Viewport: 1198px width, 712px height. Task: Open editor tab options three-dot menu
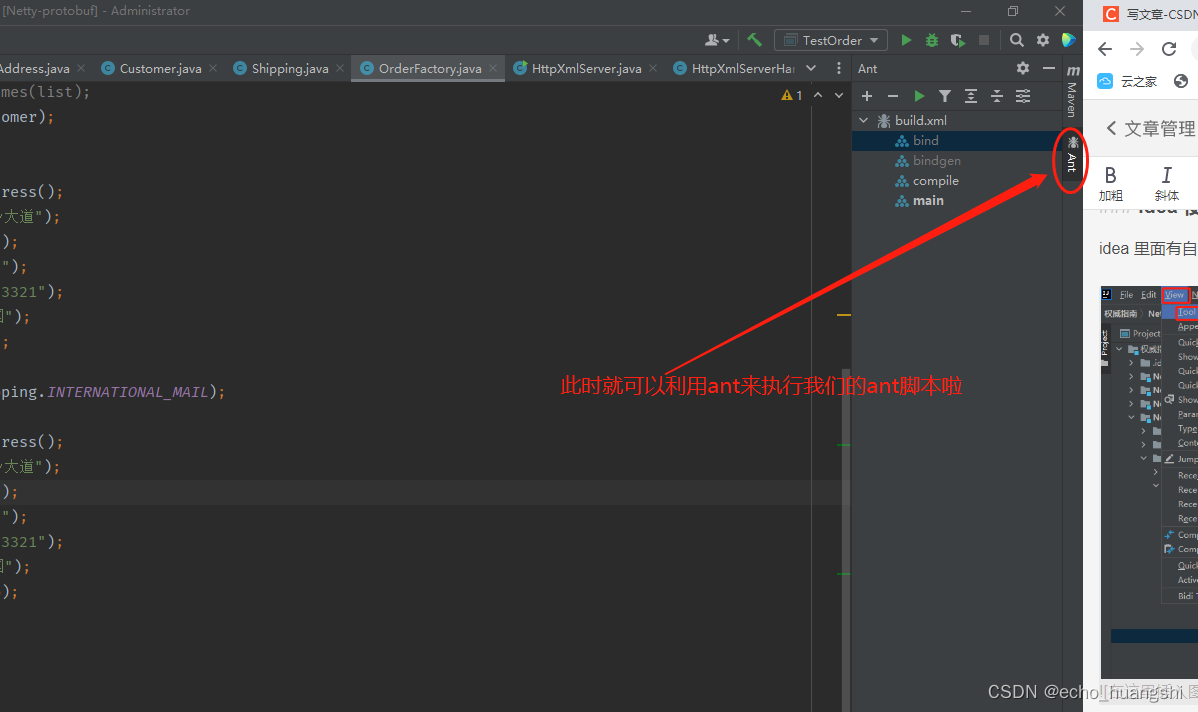[839, 68]
